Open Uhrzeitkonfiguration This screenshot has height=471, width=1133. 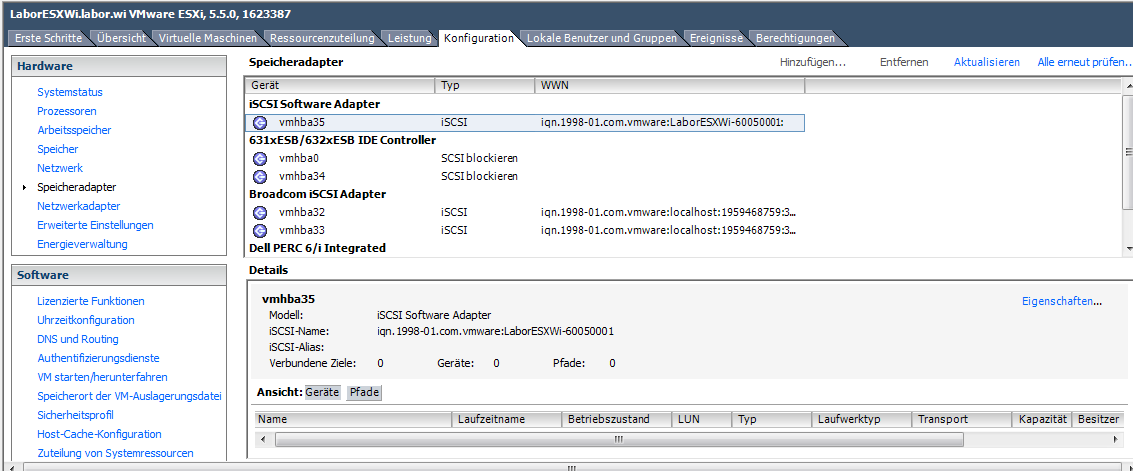(x=86, y=320)
